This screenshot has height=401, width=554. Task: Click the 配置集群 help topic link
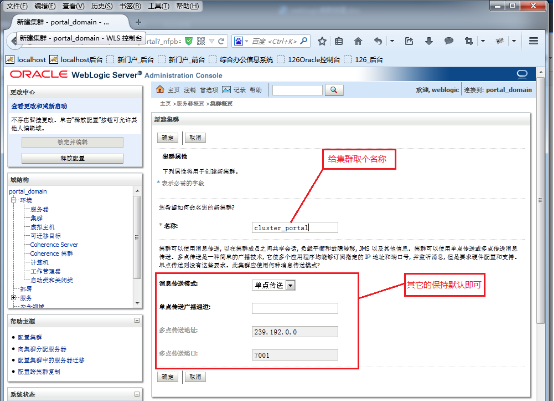30,337
